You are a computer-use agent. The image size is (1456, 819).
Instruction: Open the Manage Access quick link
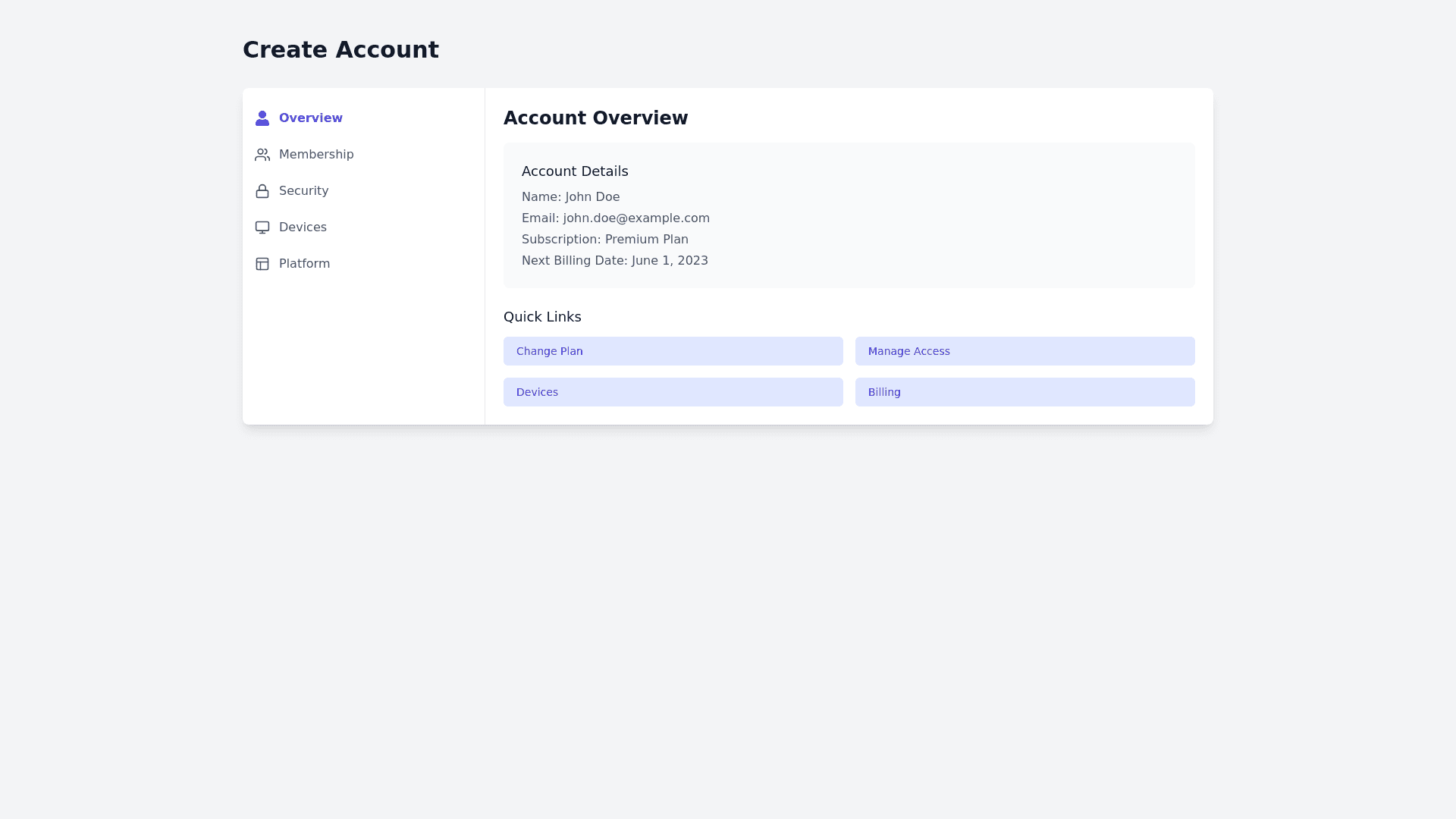tap(1025, 351)
